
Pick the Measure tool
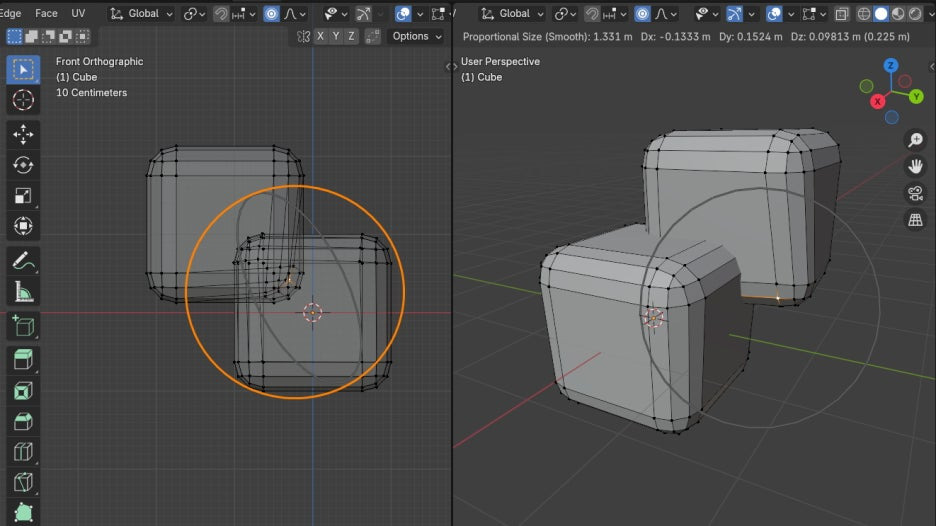pos(23,292)
